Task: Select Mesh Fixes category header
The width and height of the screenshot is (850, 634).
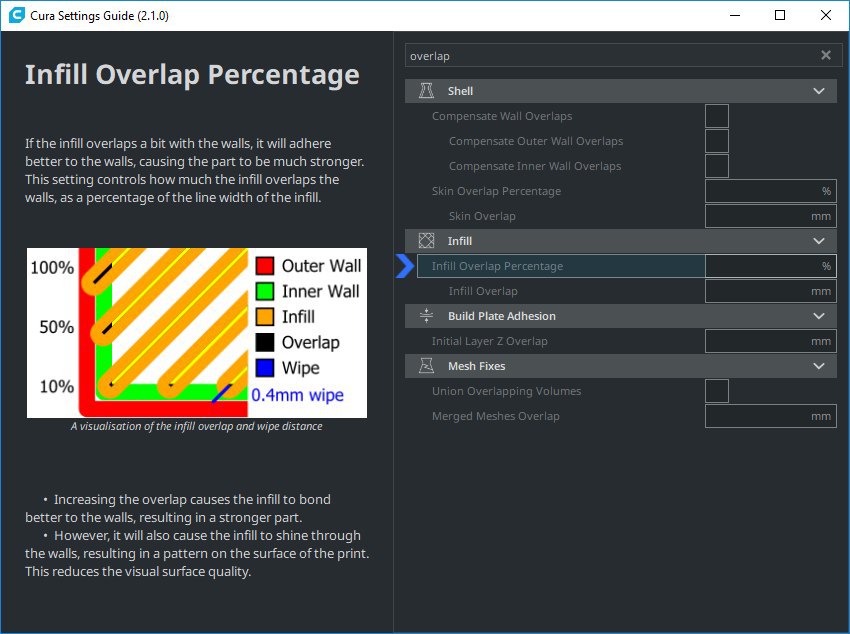Action: click(x=621, y=366)
